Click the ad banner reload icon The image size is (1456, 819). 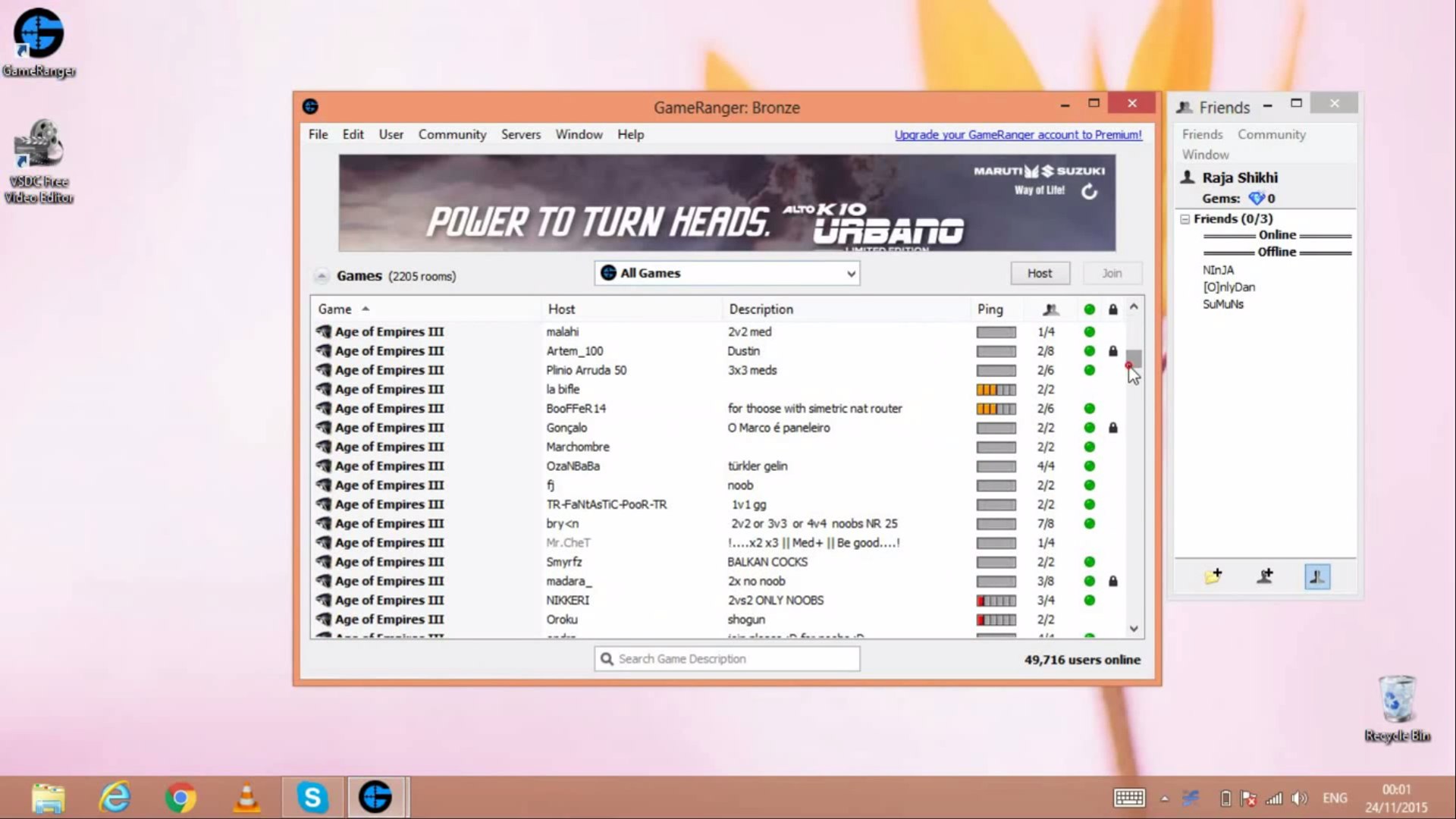pyautogui.click(x=1089, y=193)
